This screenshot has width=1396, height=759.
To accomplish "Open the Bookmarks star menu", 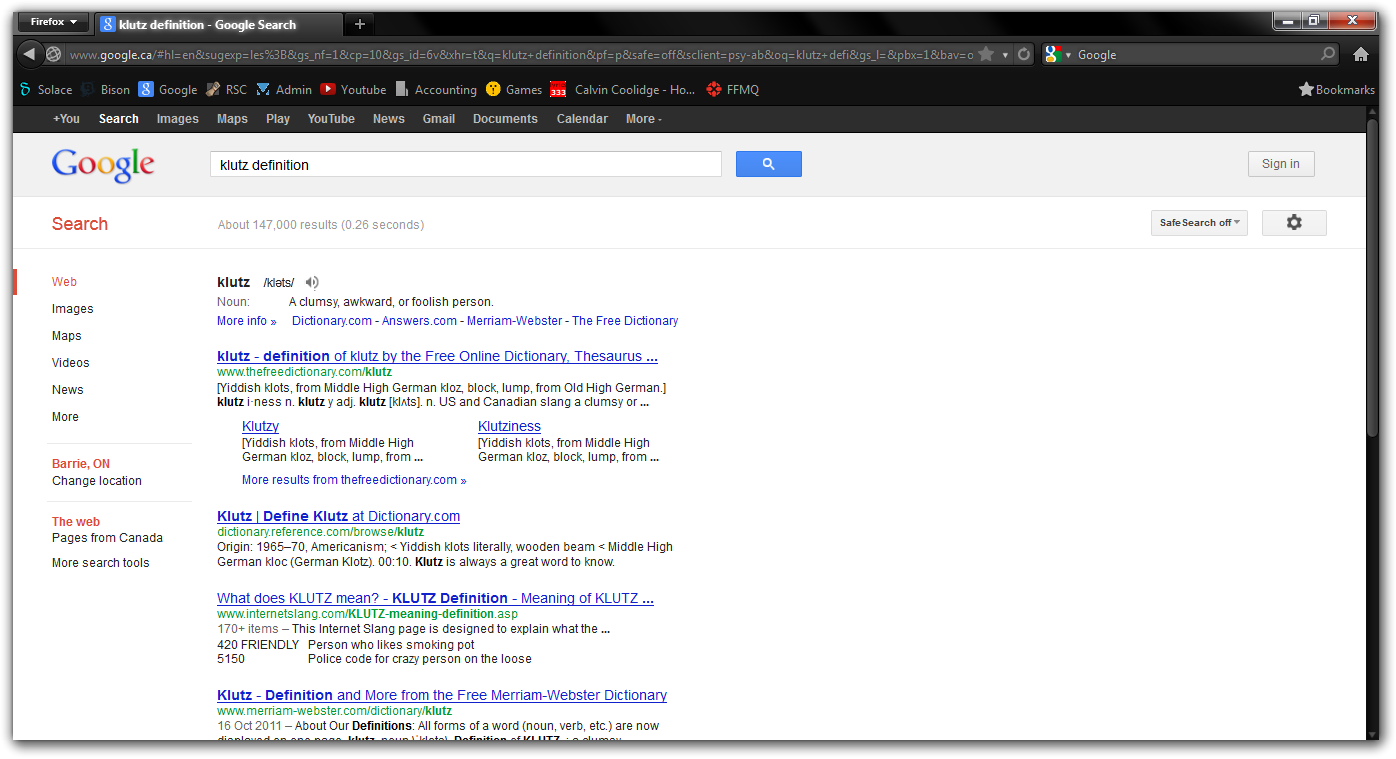I will [x=1336, y=90].
